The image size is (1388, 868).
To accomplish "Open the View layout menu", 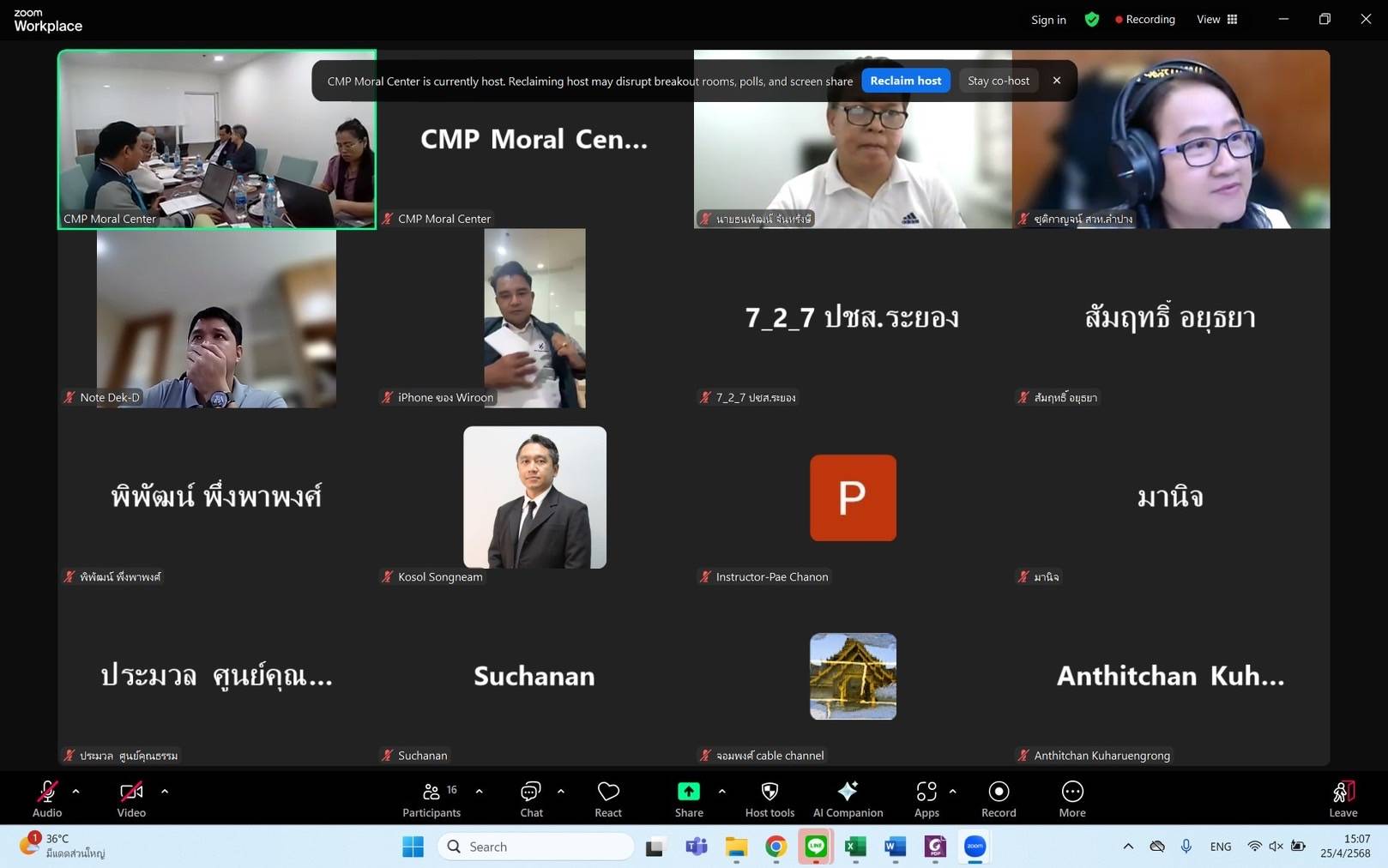I will pos(1216,20).
